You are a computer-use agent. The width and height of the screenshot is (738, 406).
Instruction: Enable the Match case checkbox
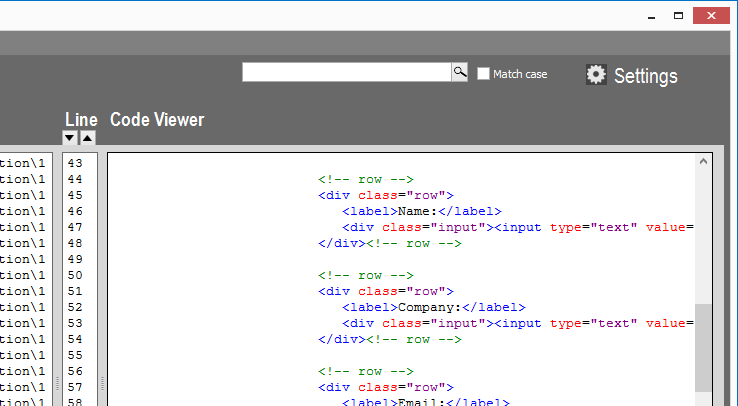pyautogui.click(x=484, y=74)
